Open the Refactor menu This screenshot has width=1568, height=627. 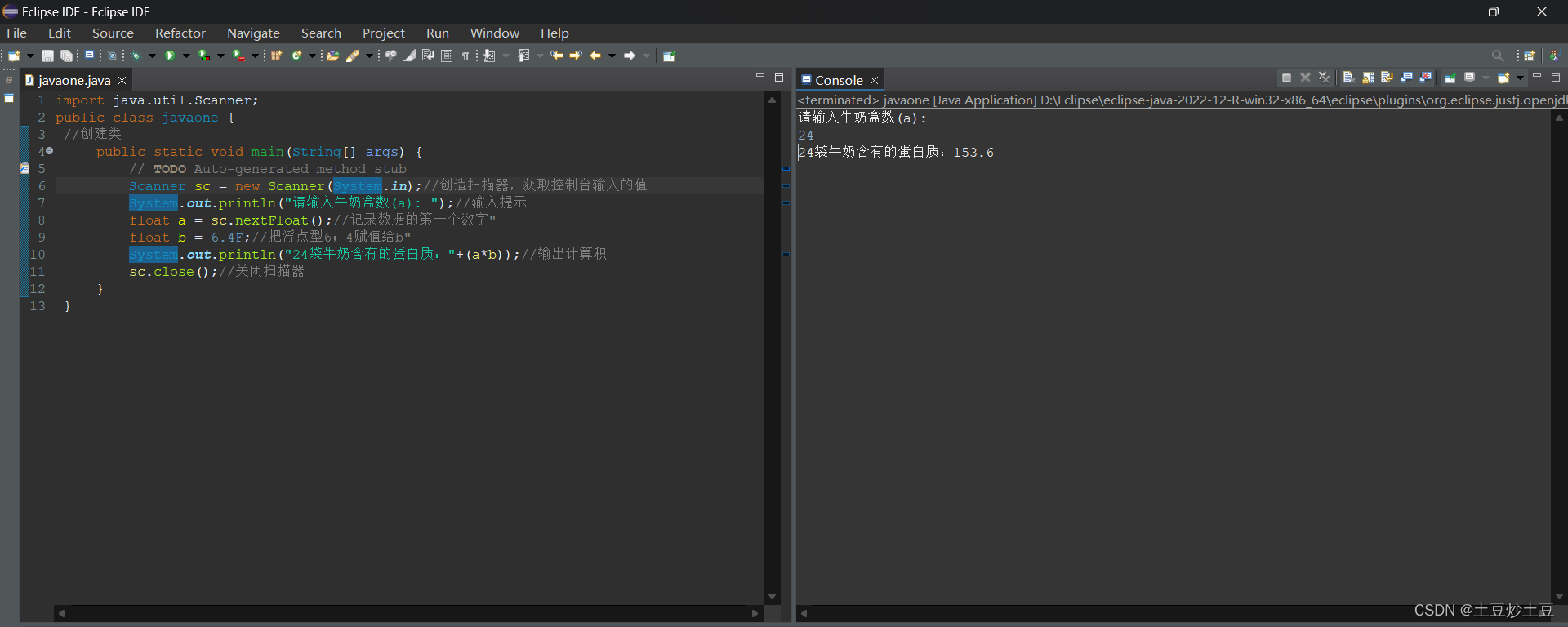(x=180, y=33)
